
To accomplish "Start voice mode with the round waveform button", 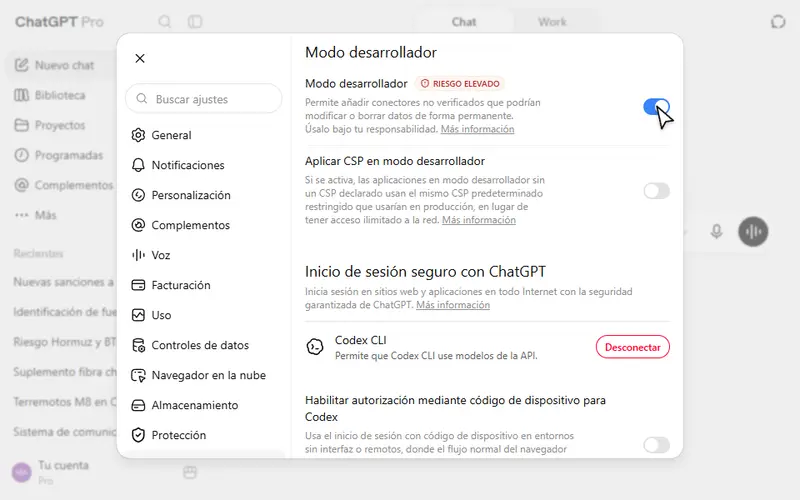I will (x=753, y=232).
